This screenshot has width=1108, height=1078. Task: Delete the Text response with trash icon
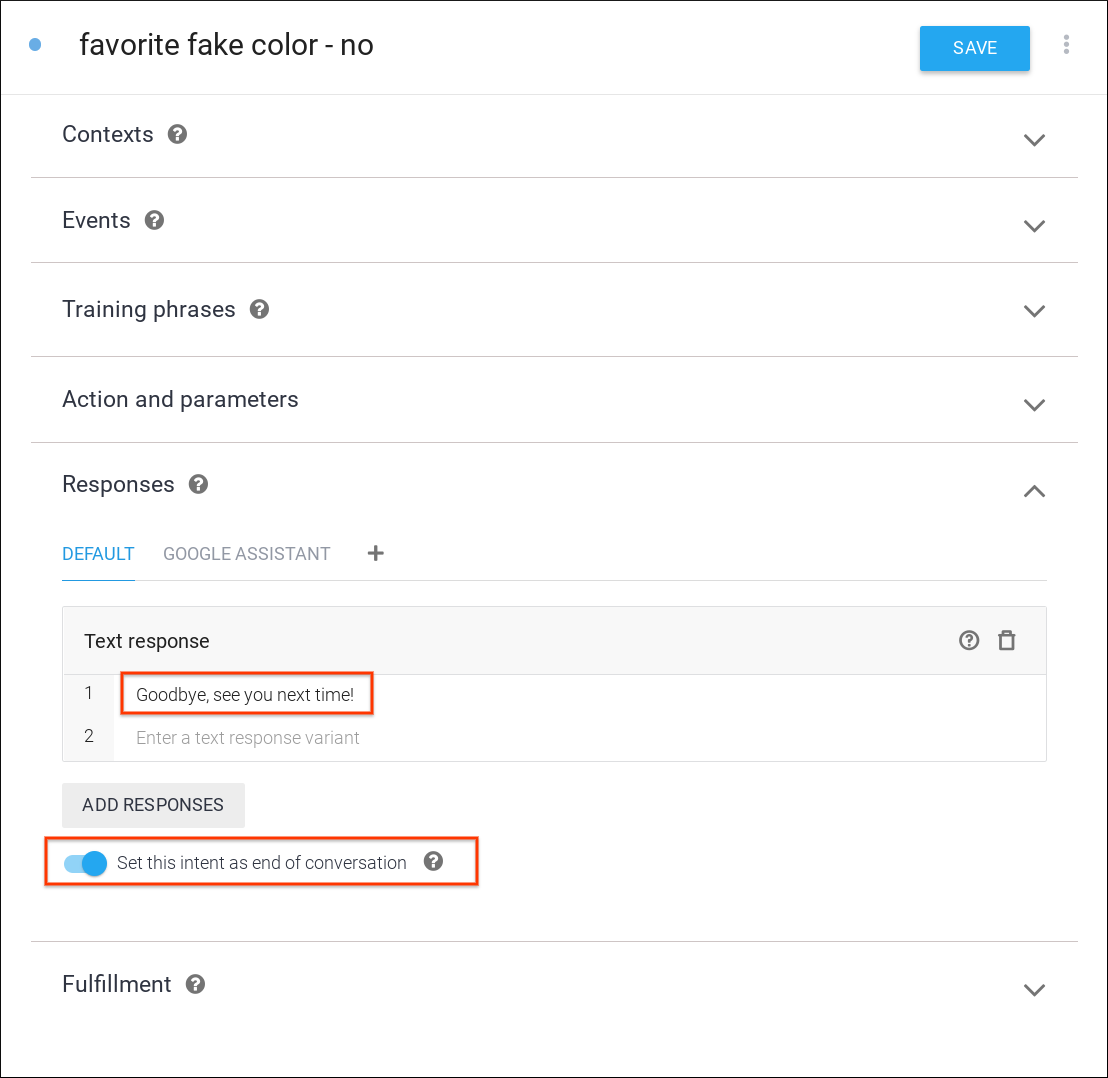(x=1007, y=641)
